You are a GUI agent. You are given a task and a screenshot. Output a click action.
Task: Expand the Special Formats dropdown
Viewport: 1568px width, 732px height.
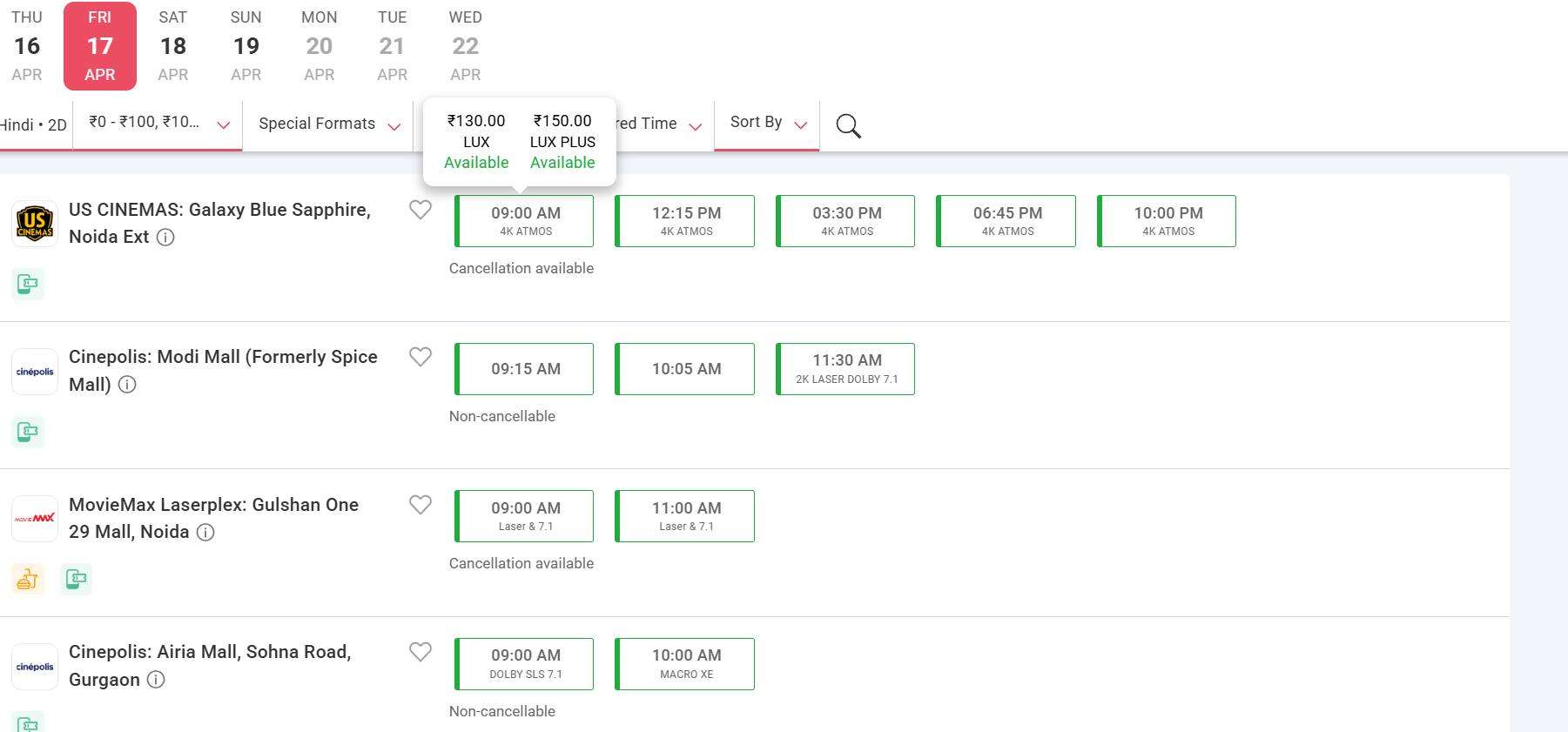click(329, 124)
